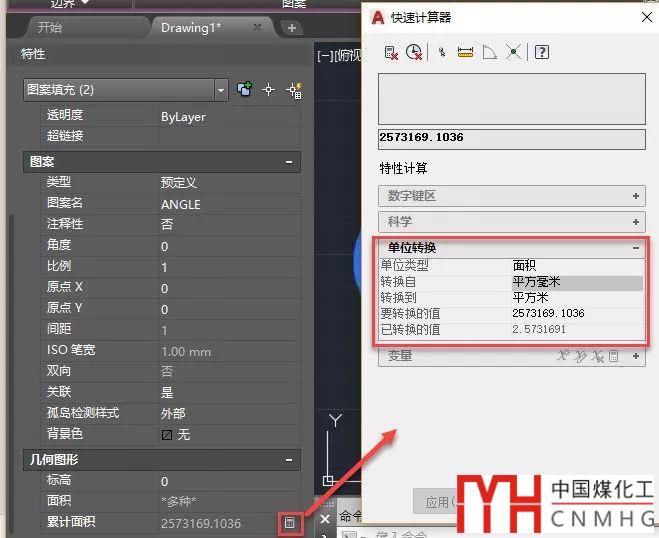This screenshot has height=538, width=659.
Task: Click the 原点 X value
Action: [229, 288]
